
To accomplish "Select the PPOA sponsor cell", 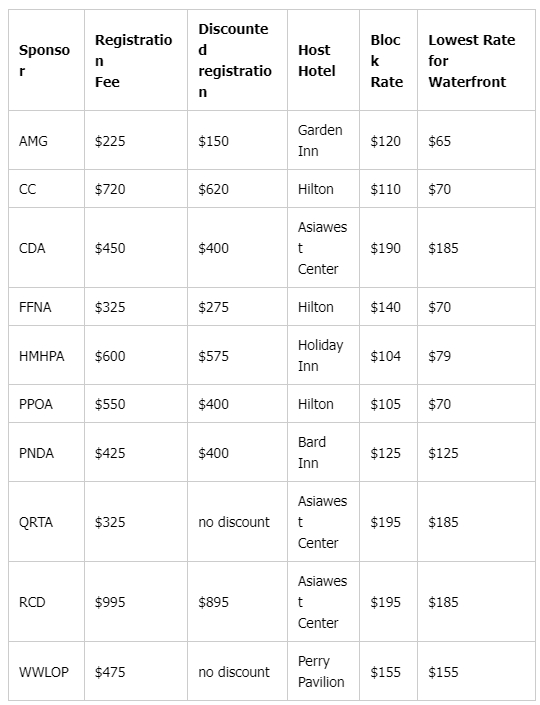I will (46, 404).
